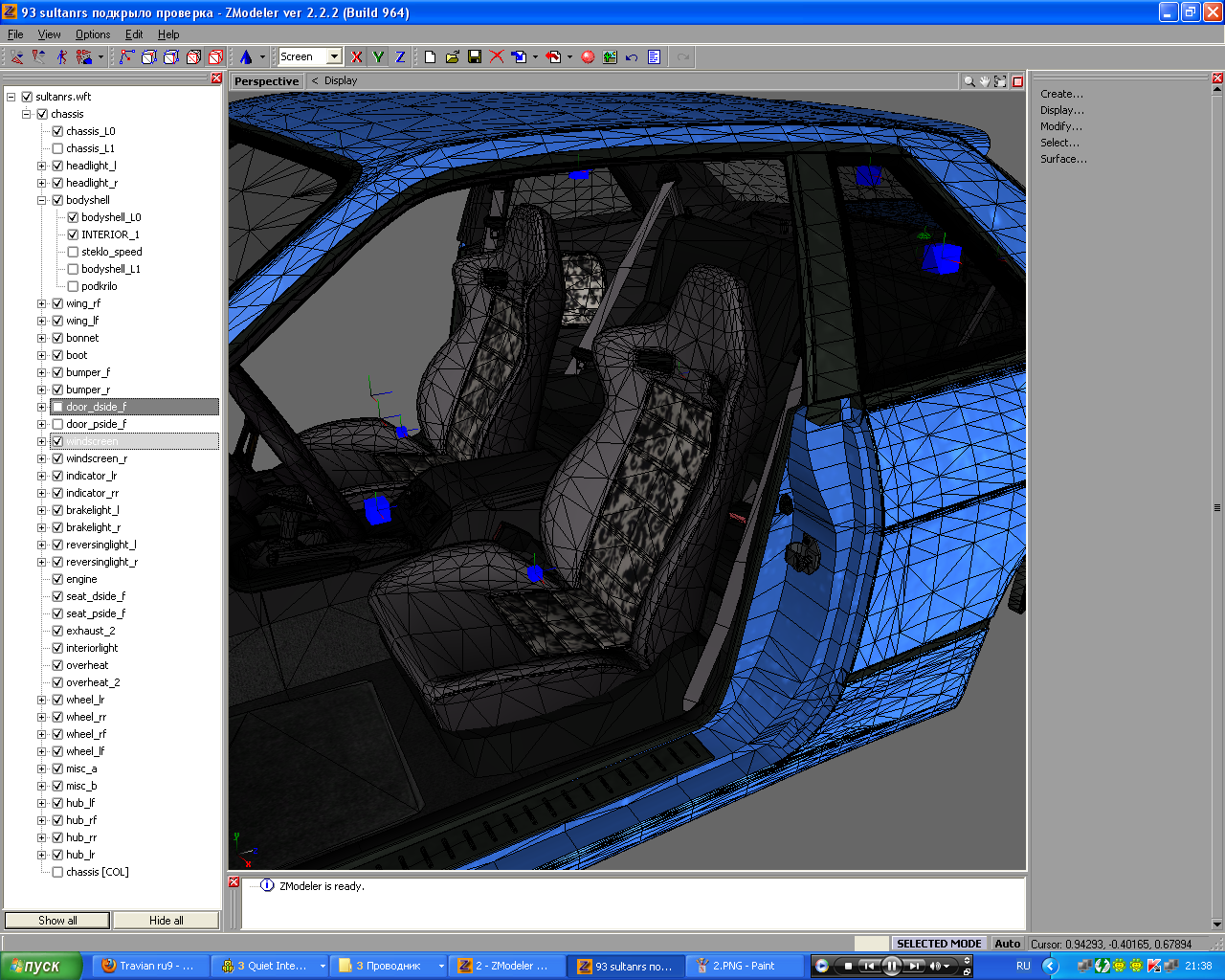Click the Undo arrow icon
The height and width of the screenshot is (980, 1225).
632,57
